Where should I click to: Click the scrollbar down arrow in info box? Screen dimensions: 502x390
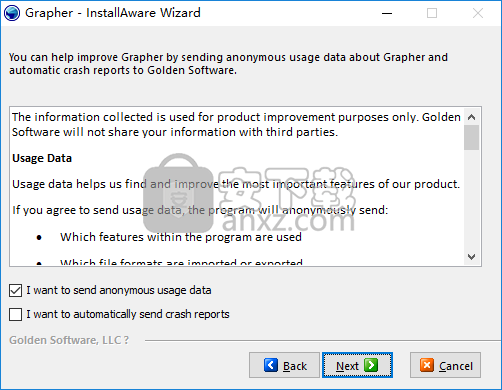[471, 257]
